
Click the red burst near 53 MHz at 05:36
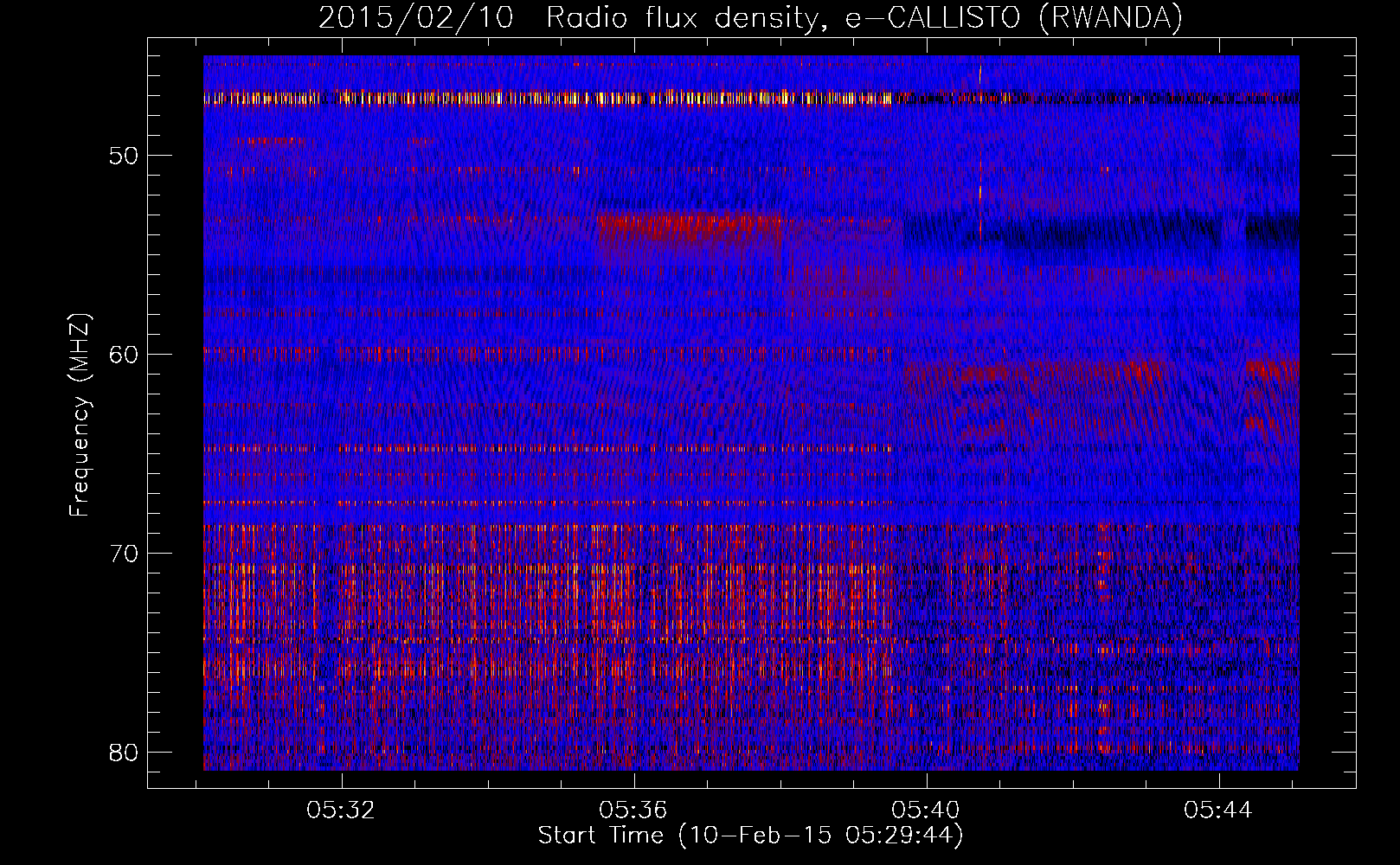pos(690,228)
